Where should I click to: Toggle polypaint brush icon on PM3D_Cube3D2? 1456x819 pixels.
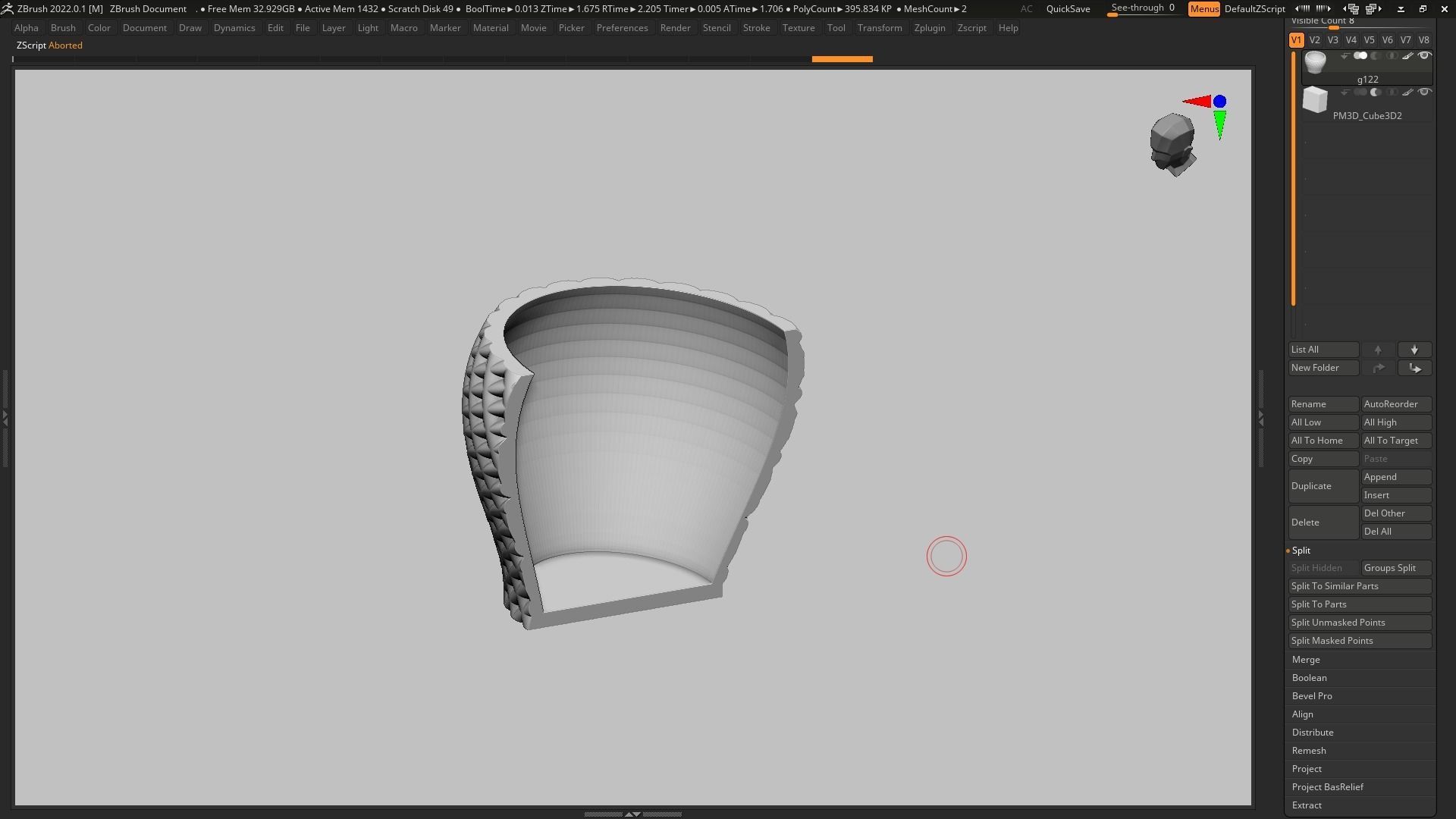pos(1407,93)
